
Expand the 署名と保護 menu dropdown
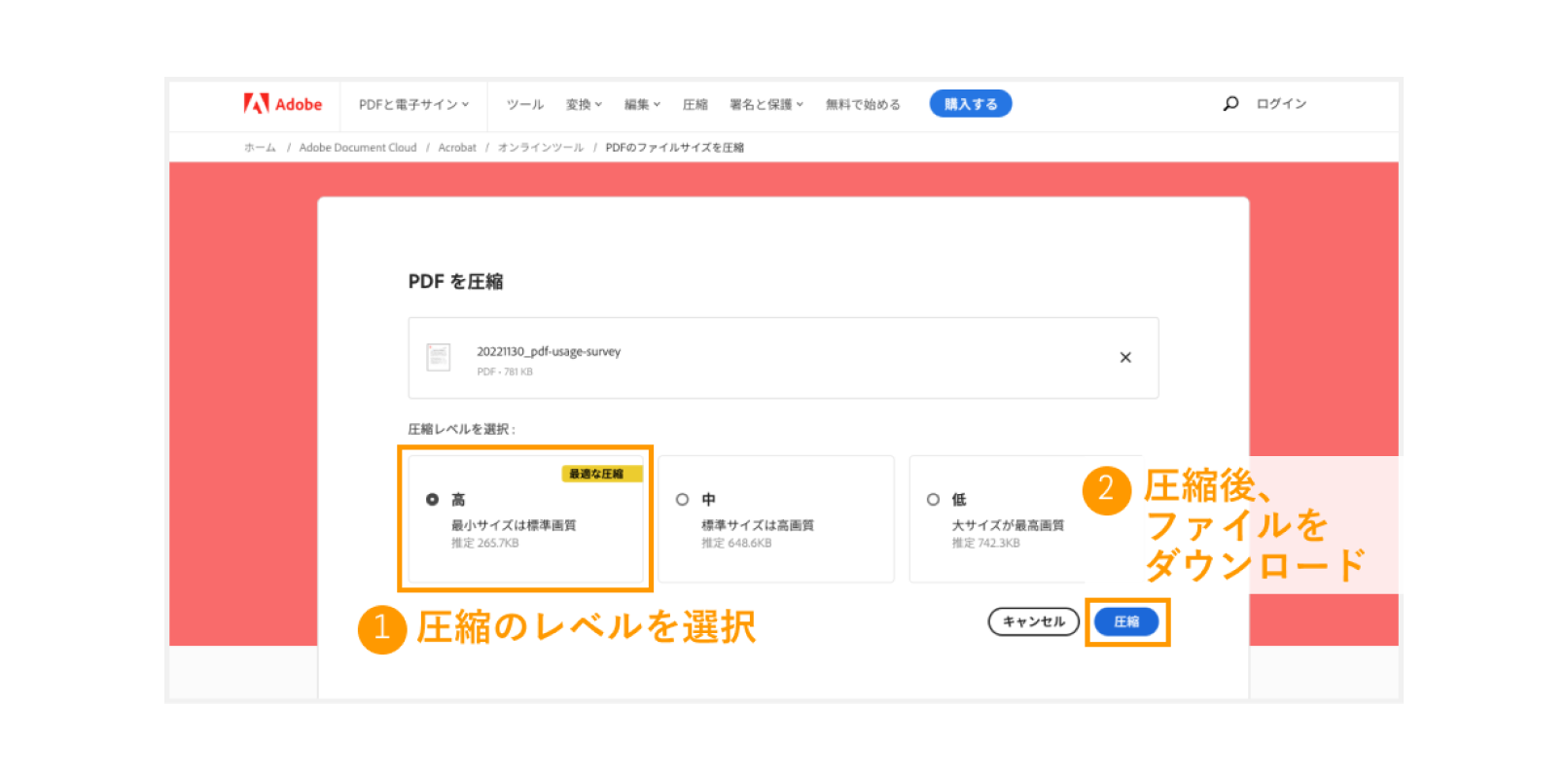[766, 104]
